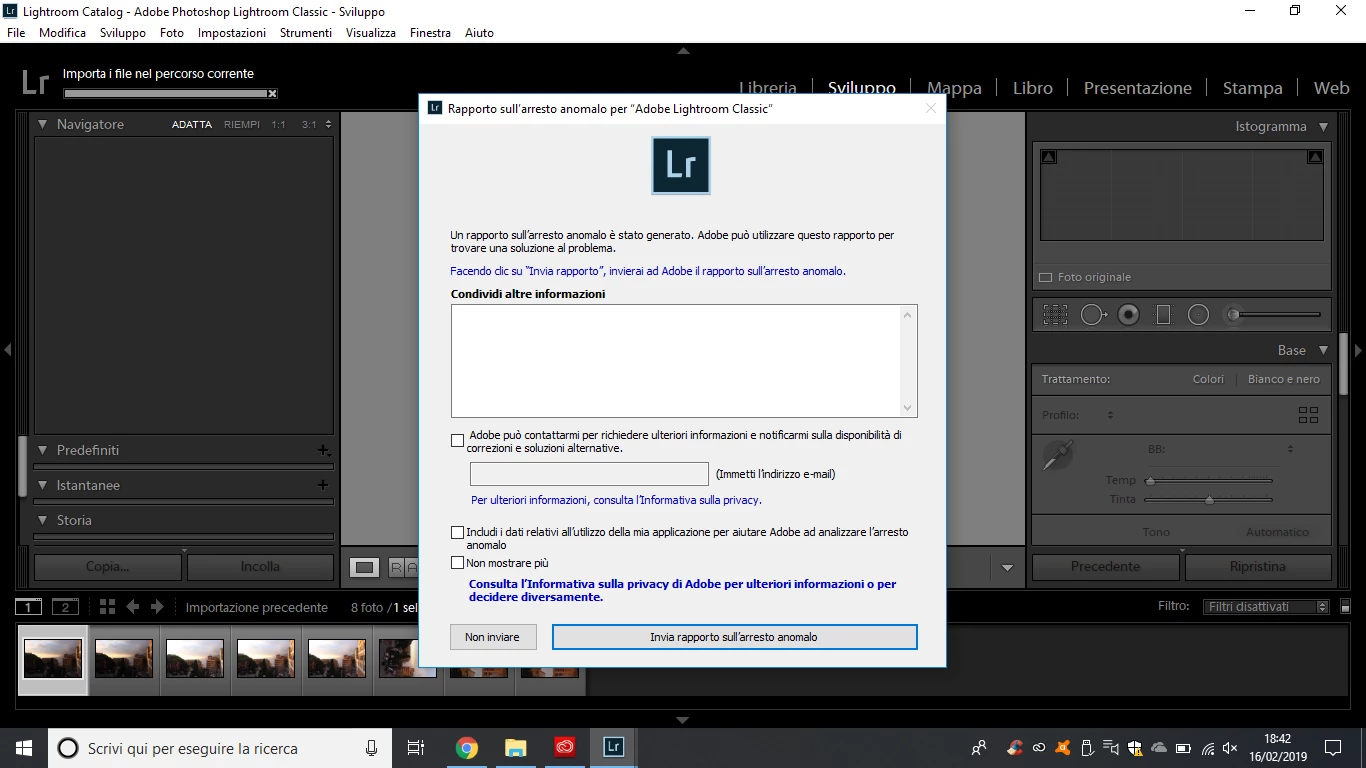The image size is (1366, 768).
Task: Click the Tinta slider handle
Action: point(1209,499)
